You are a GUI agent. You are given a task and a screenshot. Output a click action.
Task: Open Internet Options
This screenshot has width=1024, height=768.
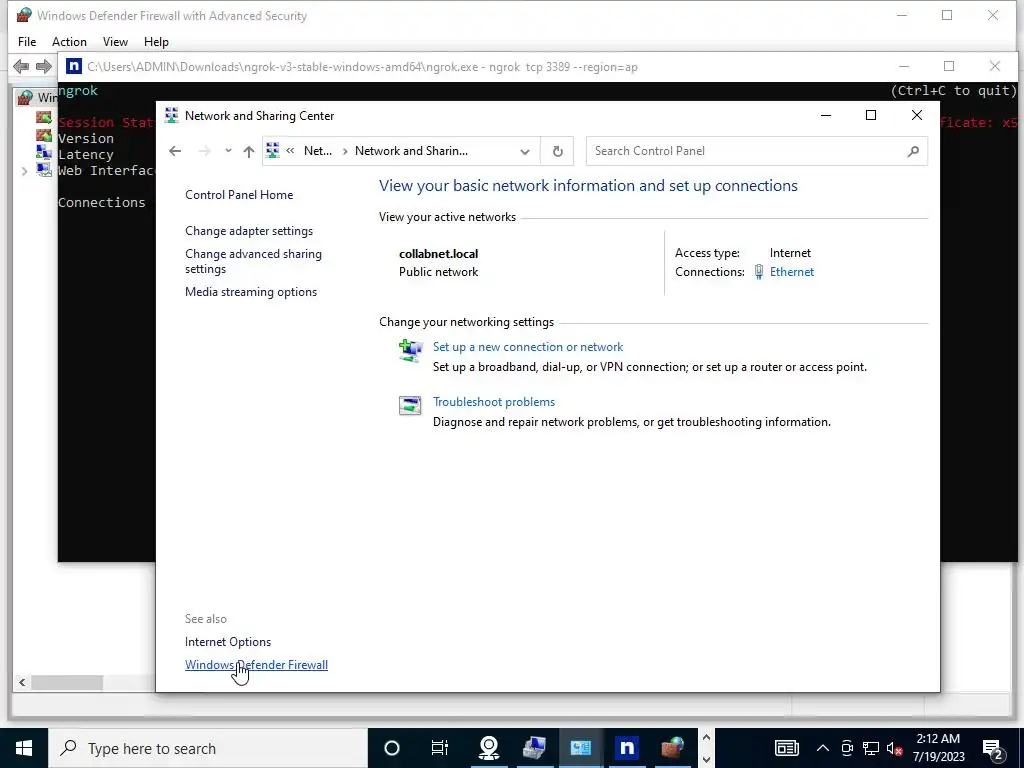point(228,642)
